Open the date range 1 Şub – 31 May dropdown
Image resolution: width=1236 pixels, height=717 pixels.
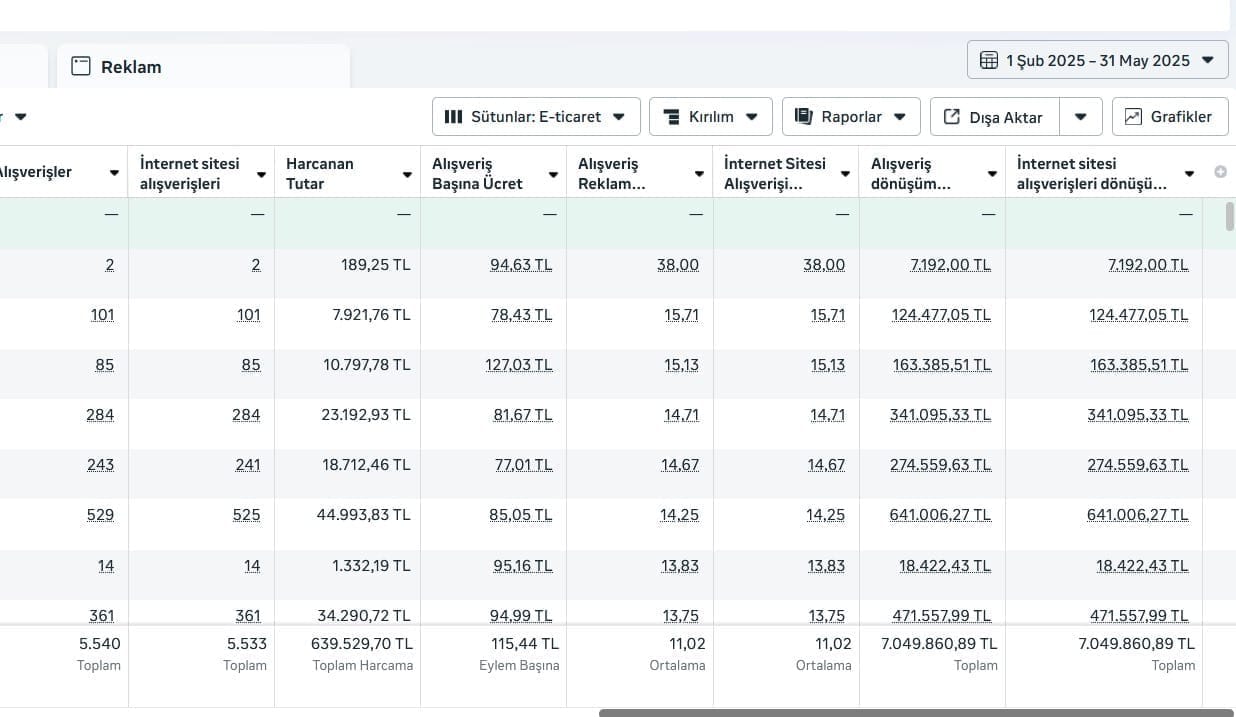point(1097,60)
